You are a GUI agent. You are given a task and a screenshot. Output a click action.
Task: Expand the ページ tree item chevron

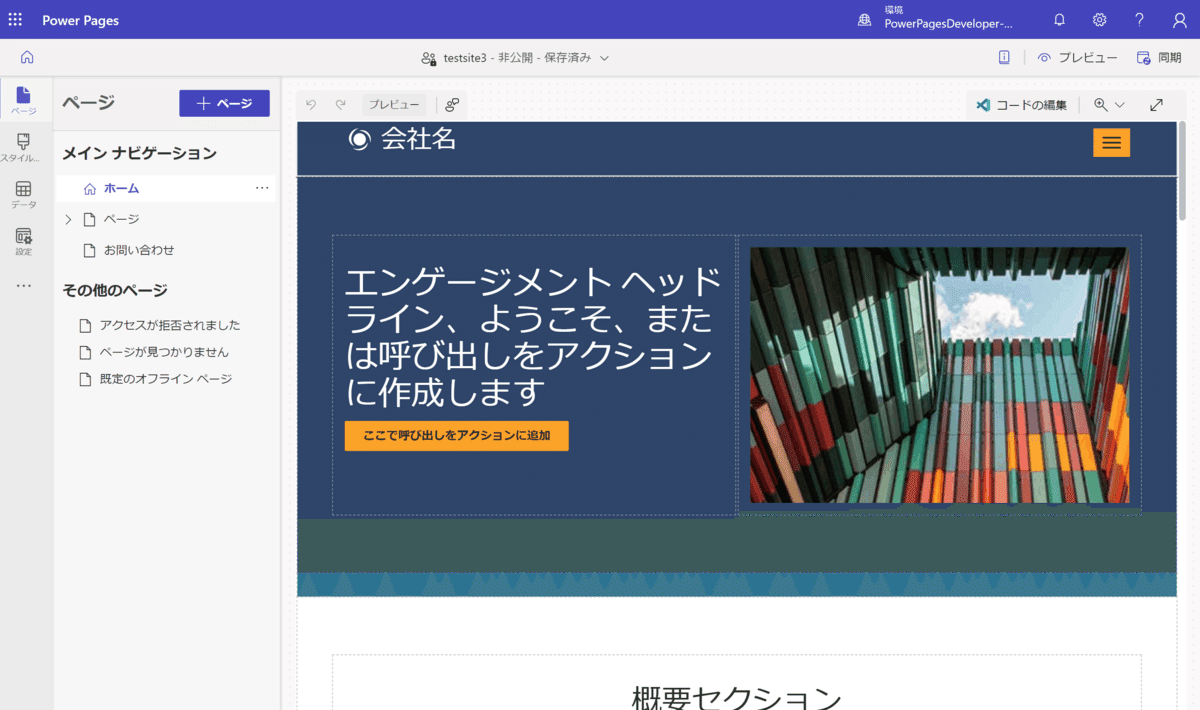tap(68, 219)
